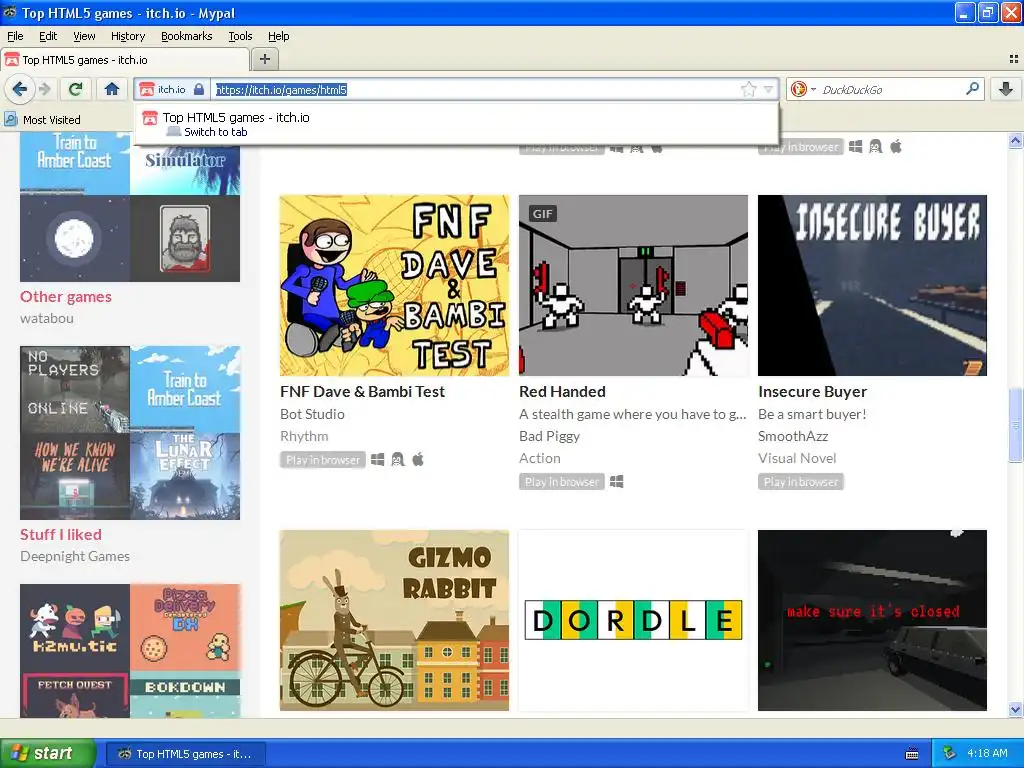Click the Deepnight Games collection author
Screen dimensions: 1024x768
click(75, 556)
